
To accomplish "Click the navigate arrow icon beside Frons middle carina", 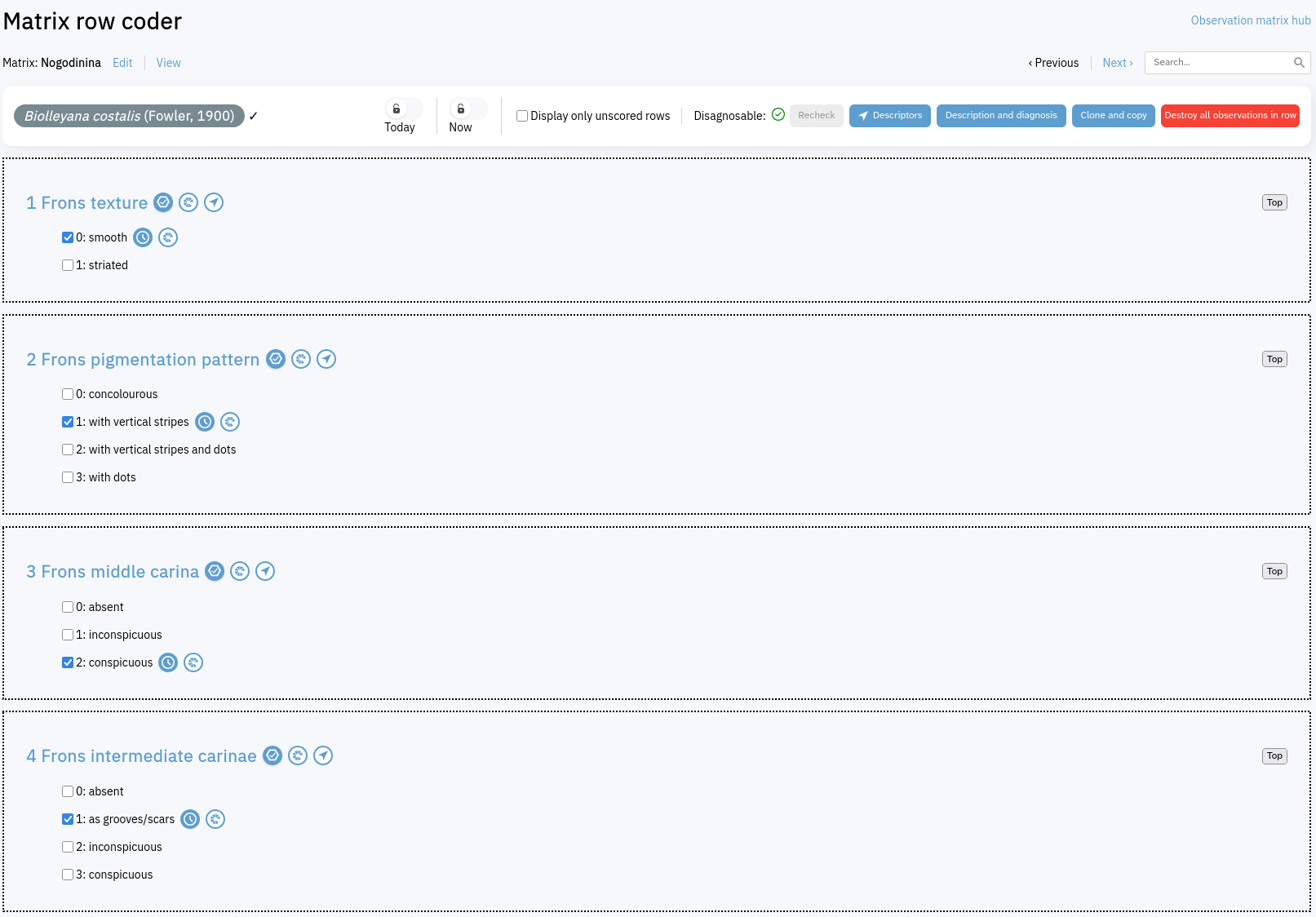I will coord(265,571).
